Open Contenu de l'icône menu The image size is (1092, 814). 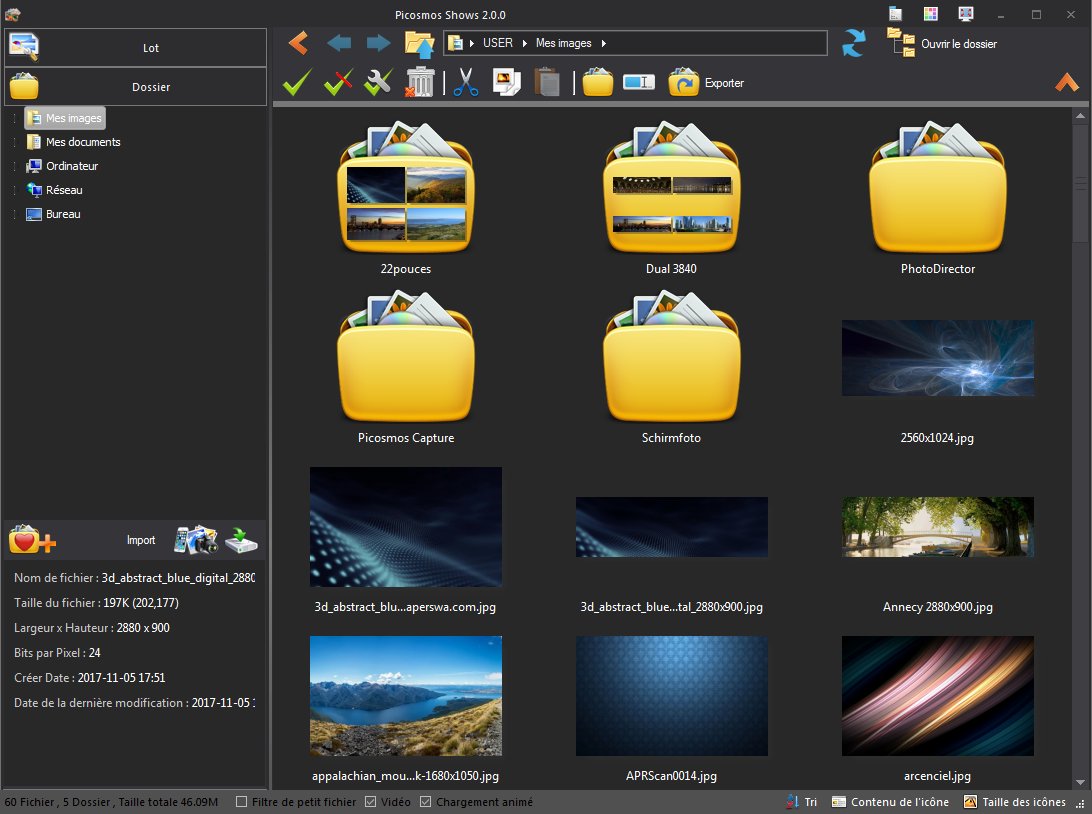[890, 801]
